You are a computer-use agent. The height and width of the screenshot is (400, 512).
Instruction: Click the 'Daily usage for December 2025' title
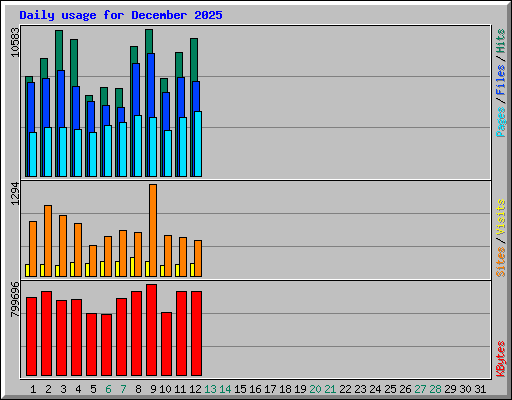[x=121, y=15]
